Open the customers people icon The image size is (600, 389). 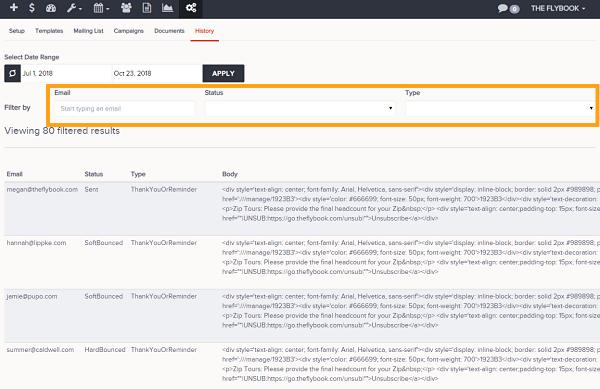click(126, 8)
